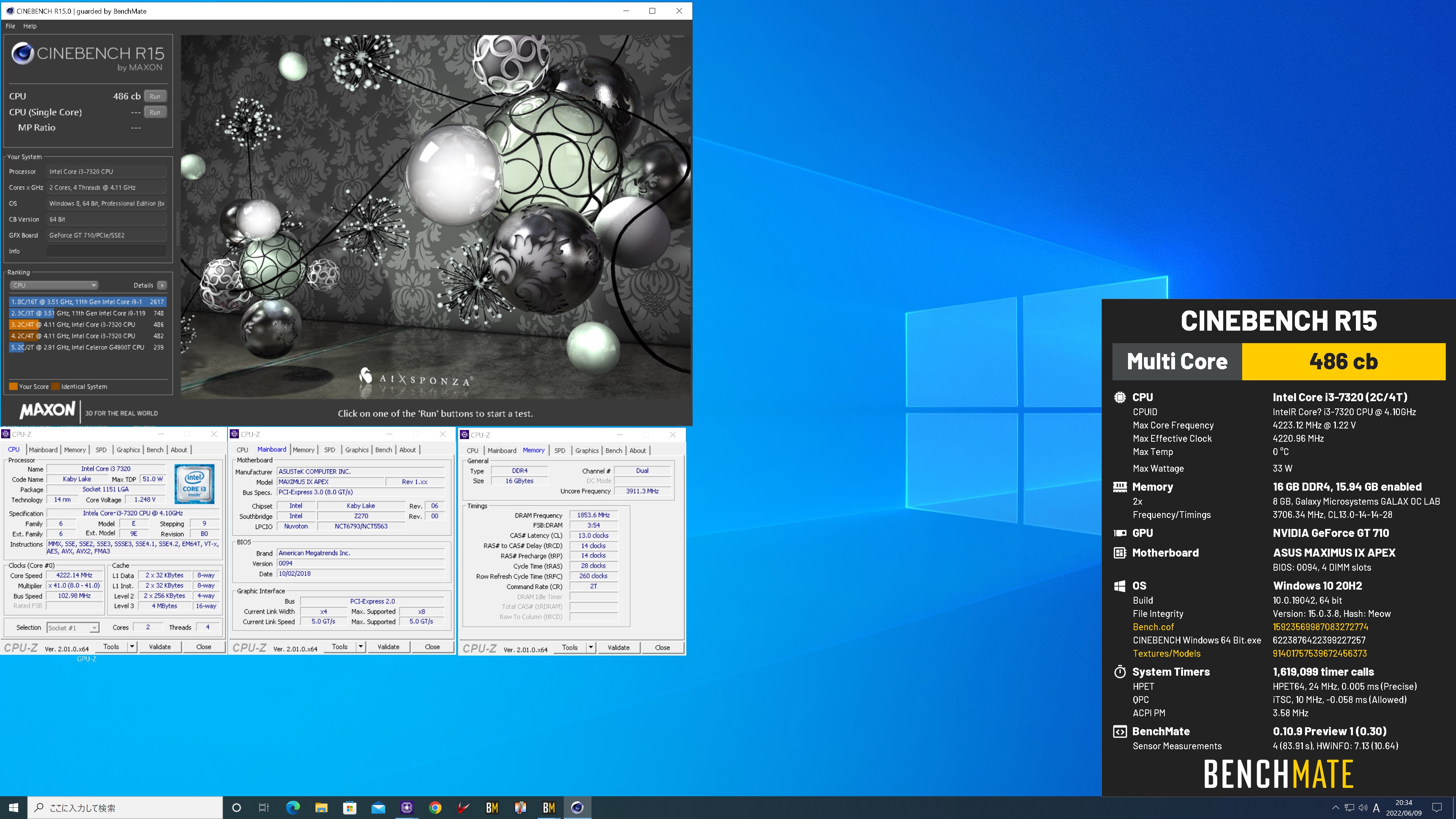Screen dimensions: 1456x819
Task: Click the red wing taskbar icon
Action: (x=463, y=808)
